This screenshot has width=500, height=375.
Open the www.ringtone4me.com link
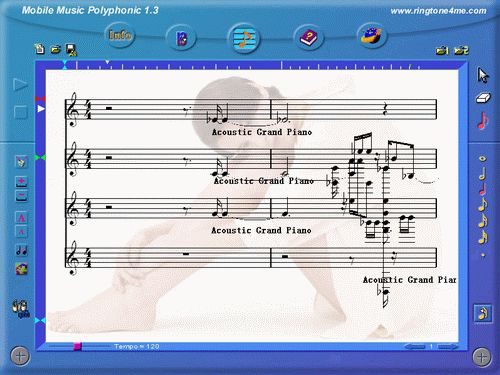pos(438,11)
